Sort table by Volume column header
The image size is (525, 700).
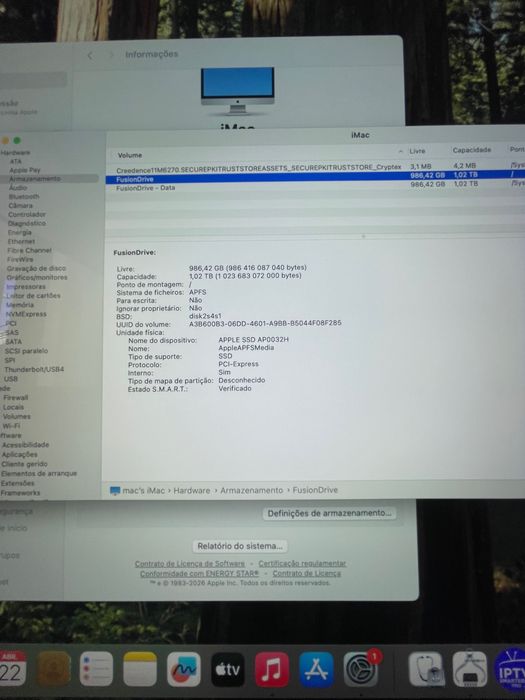click(130, 155)
